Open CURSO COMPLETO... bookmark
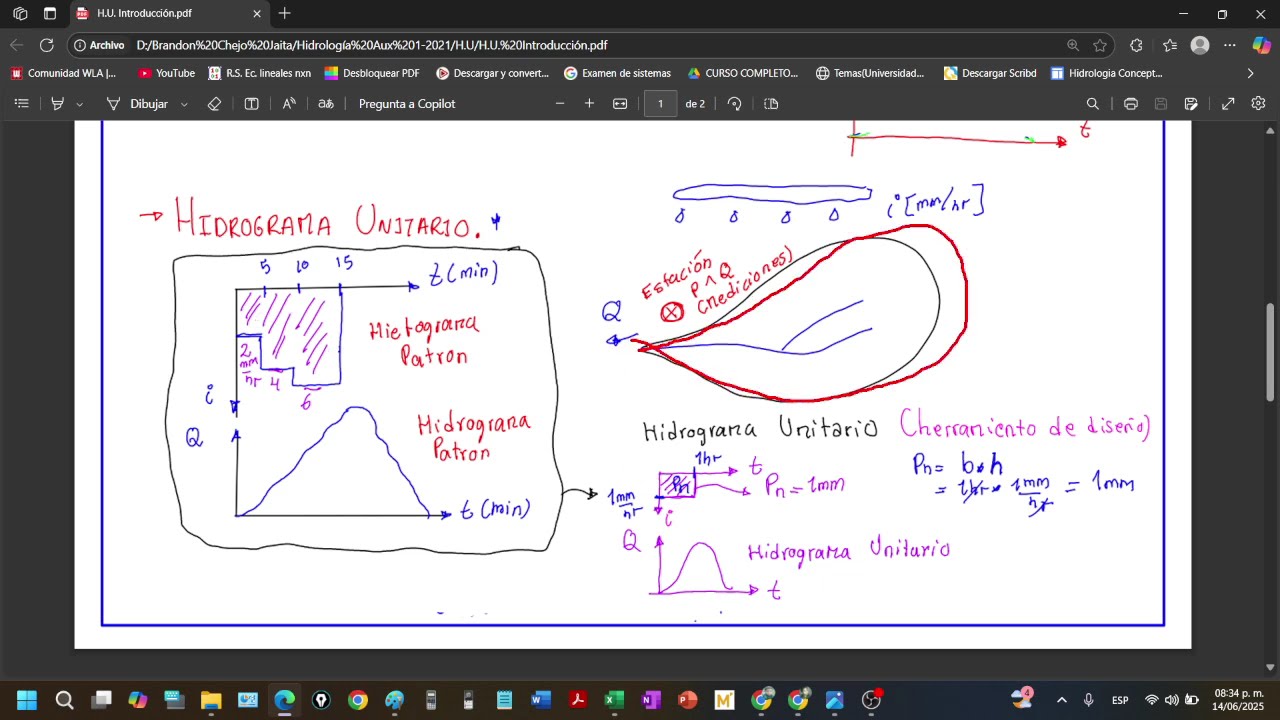The height and width of the screenshot is (720, 1280). click(742, 73)
